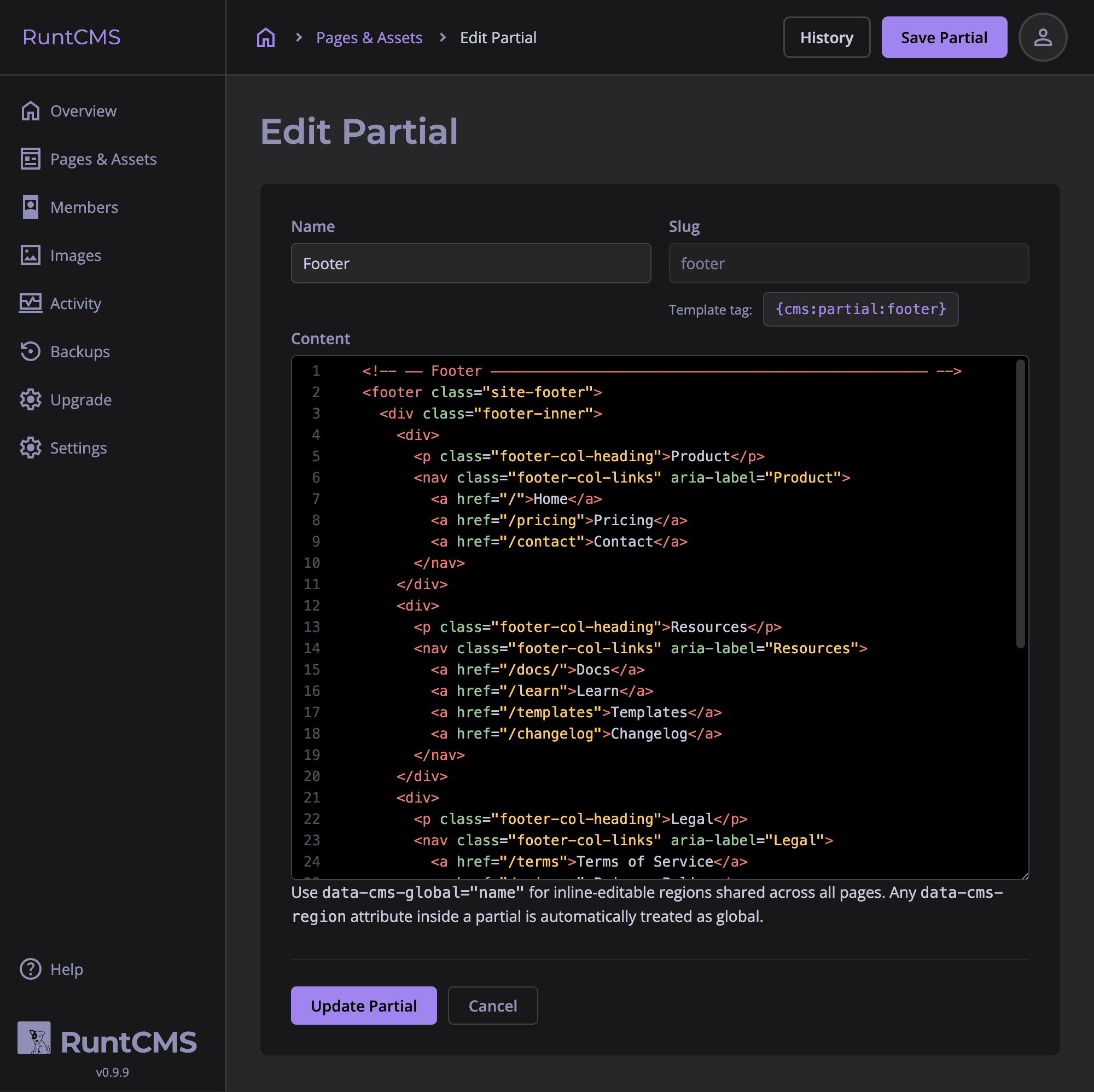Select the Name field containing Footer
The height and width of the screenshot is (1092, 1094).
(470, 263)
